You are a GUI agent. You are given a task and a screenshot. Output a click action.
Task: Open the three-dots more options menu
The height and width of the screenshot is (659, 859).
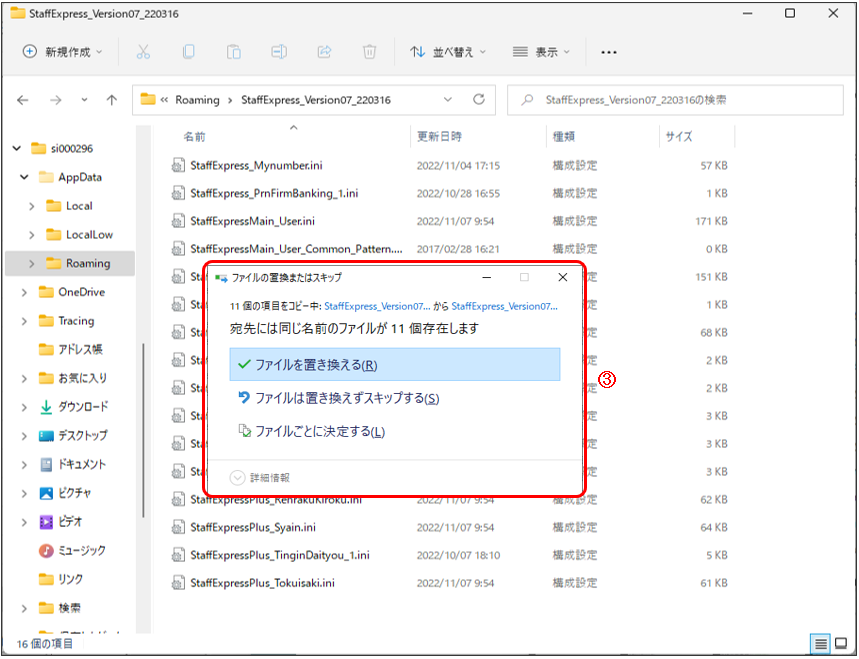tap(609, 52)
